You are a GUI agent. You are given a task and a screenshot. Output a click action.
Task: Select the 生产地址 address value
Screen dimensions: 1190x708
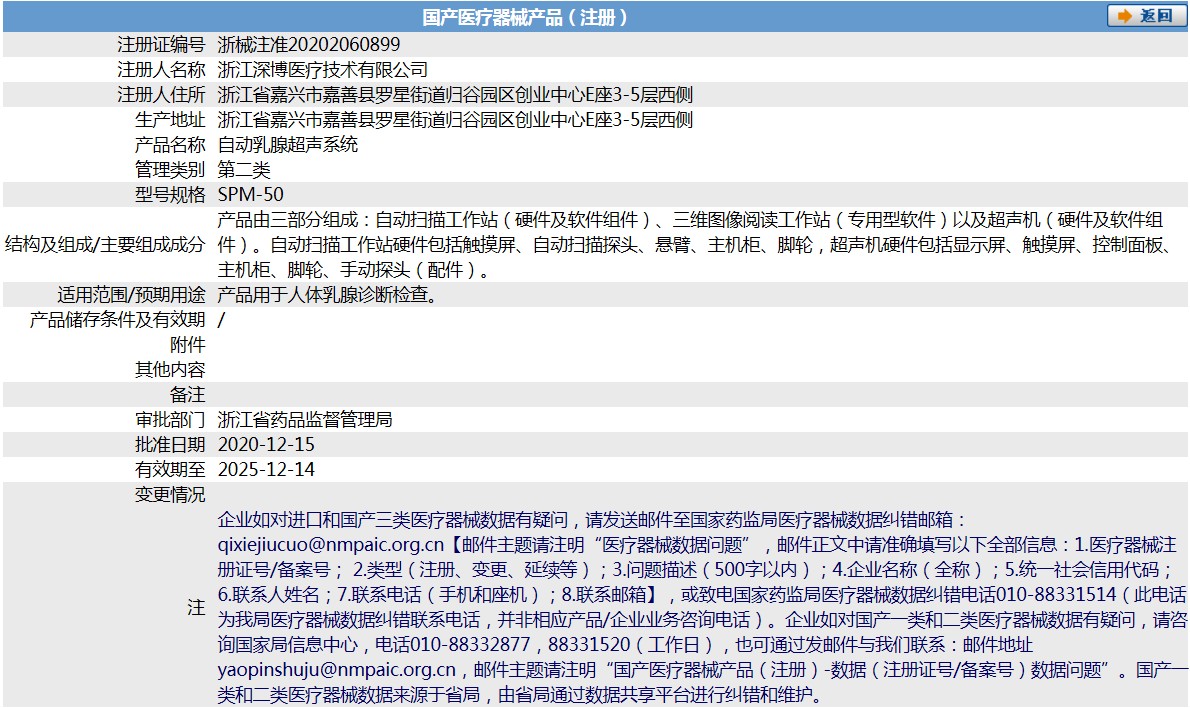point(455,120)
